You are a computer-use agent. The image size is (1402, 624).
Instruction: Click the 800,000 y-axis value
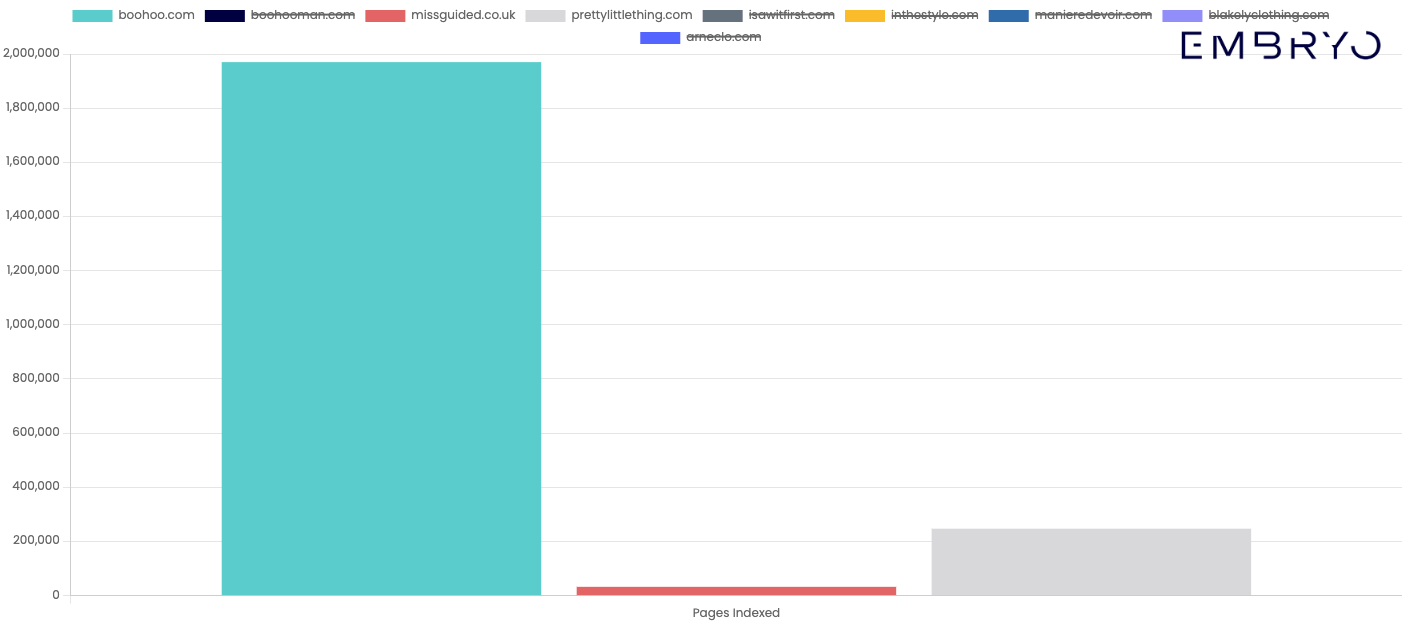[36, 378]
